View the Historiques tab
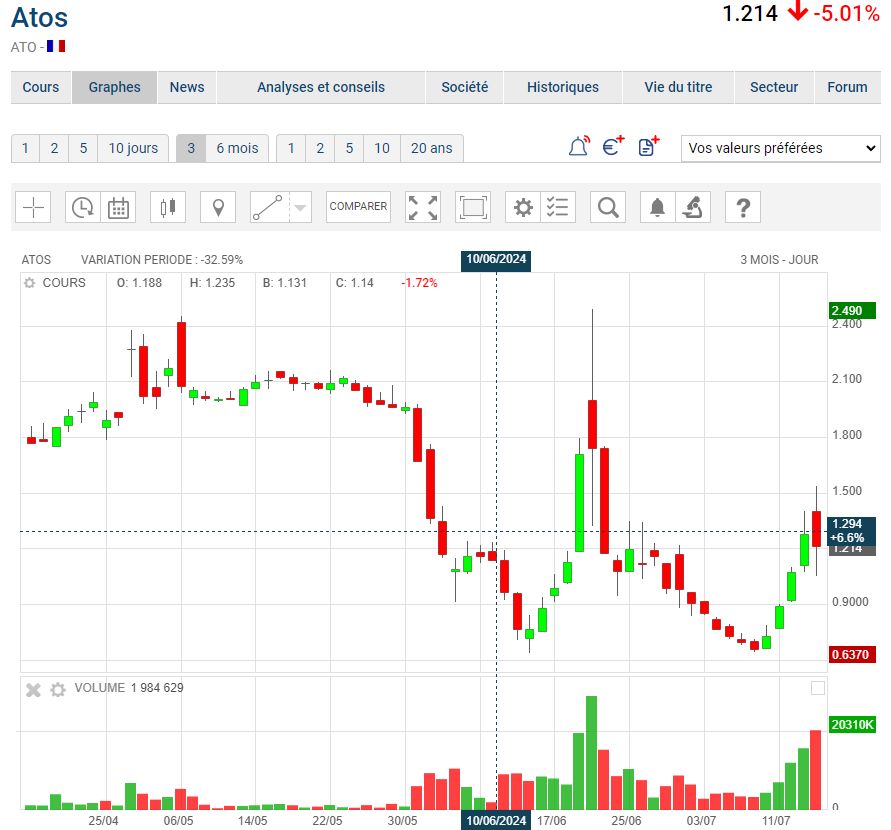Screen dimensions: 891x830 (x=563, y=87)
